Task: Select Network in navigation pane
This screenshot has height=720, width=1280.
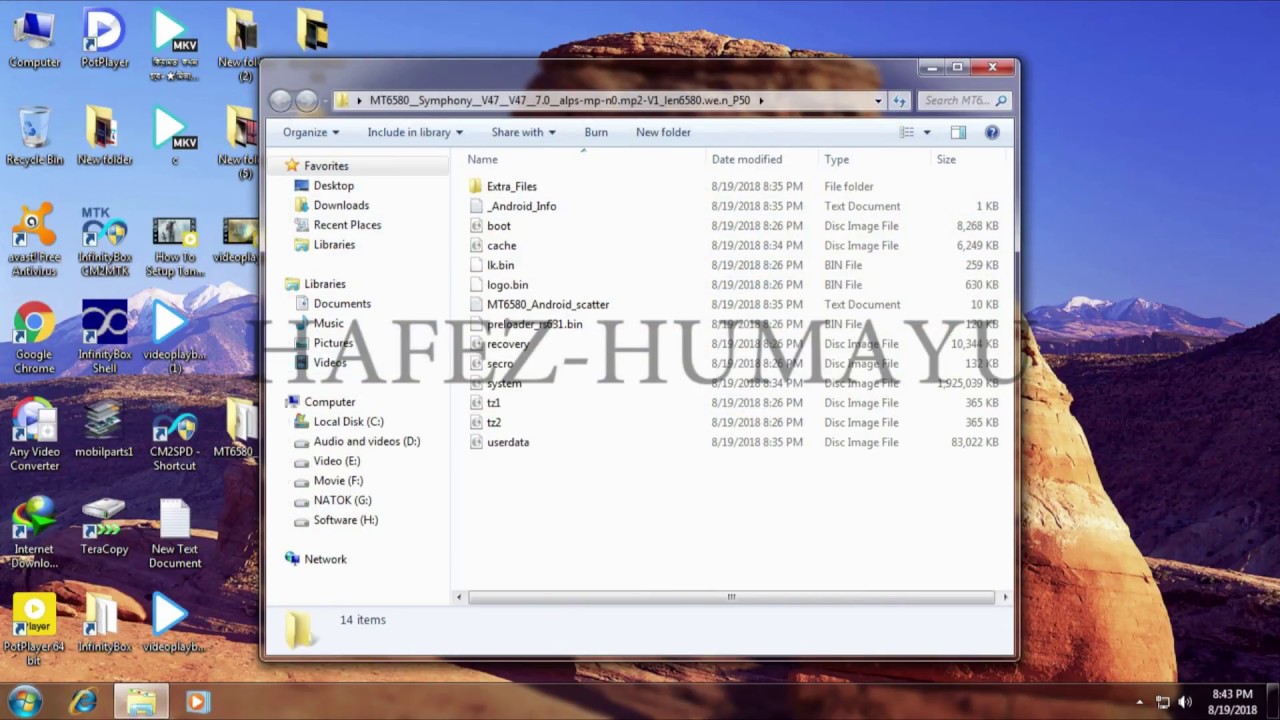Action: 325,559
